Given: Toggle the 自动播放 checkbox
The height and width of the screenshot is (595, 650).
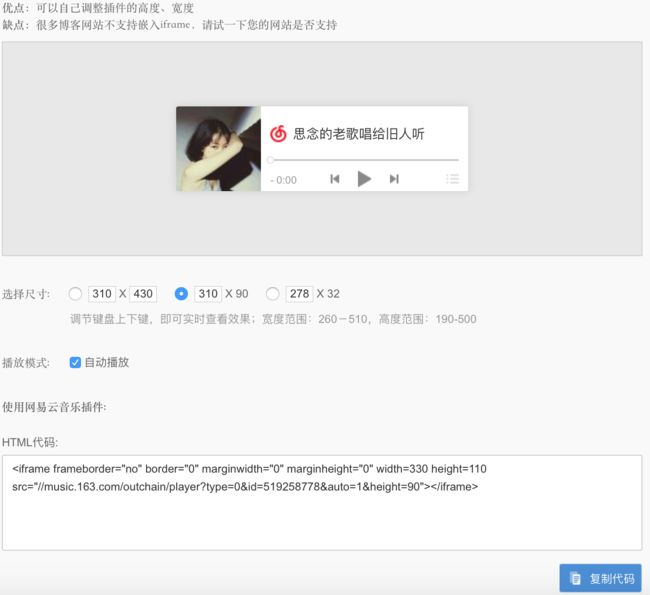Looking at the screenshot, I should (x=75, y=362).
